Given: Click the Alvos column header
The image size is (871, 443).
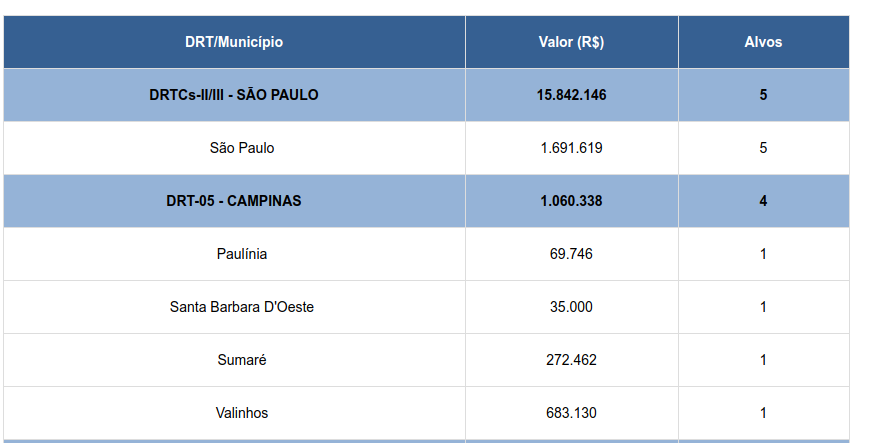Looking at the screenshot, I should [763, 42].
